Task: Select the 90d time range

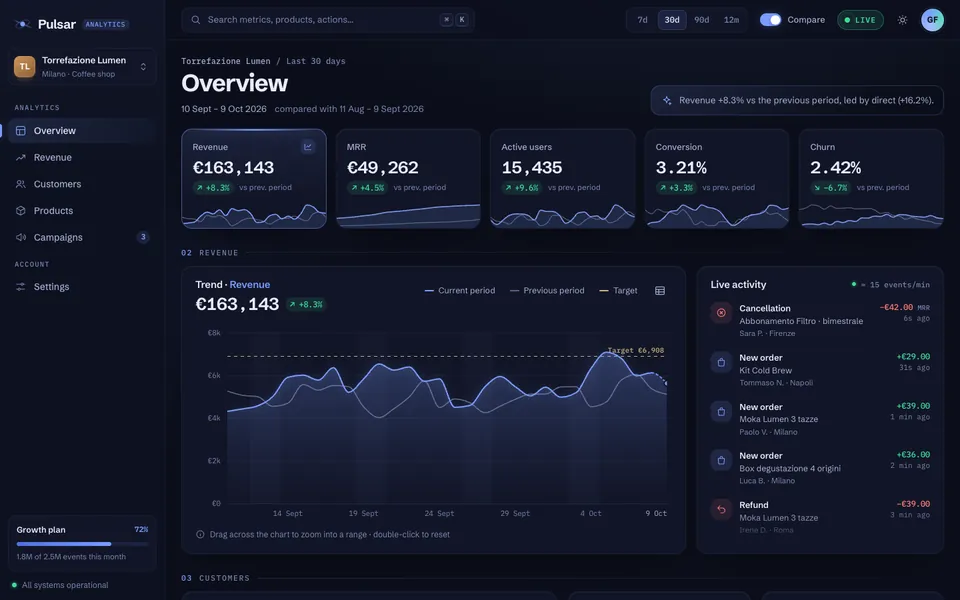Action: (x=702, y=20)
